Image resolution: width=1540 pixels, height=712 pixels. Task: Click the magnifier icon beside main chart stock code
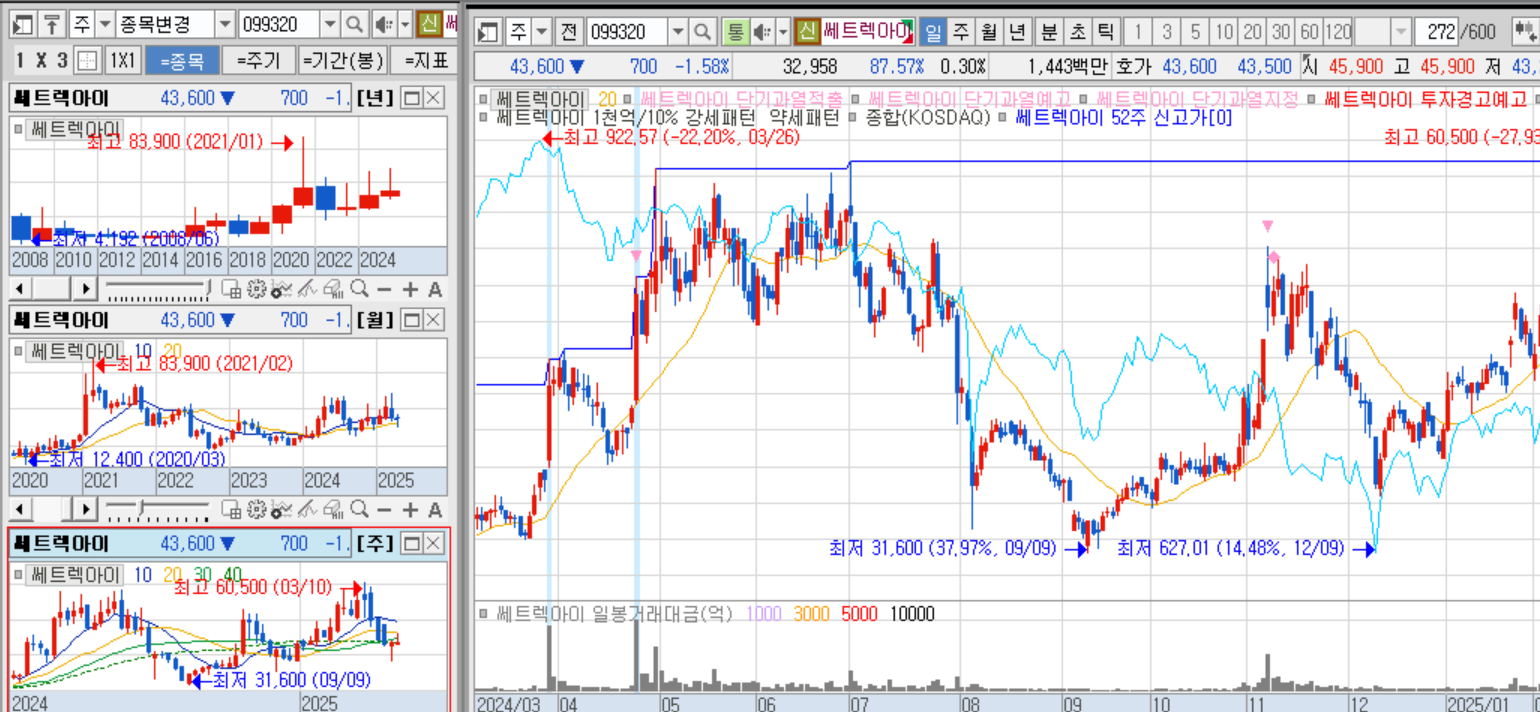click(704, 32)
